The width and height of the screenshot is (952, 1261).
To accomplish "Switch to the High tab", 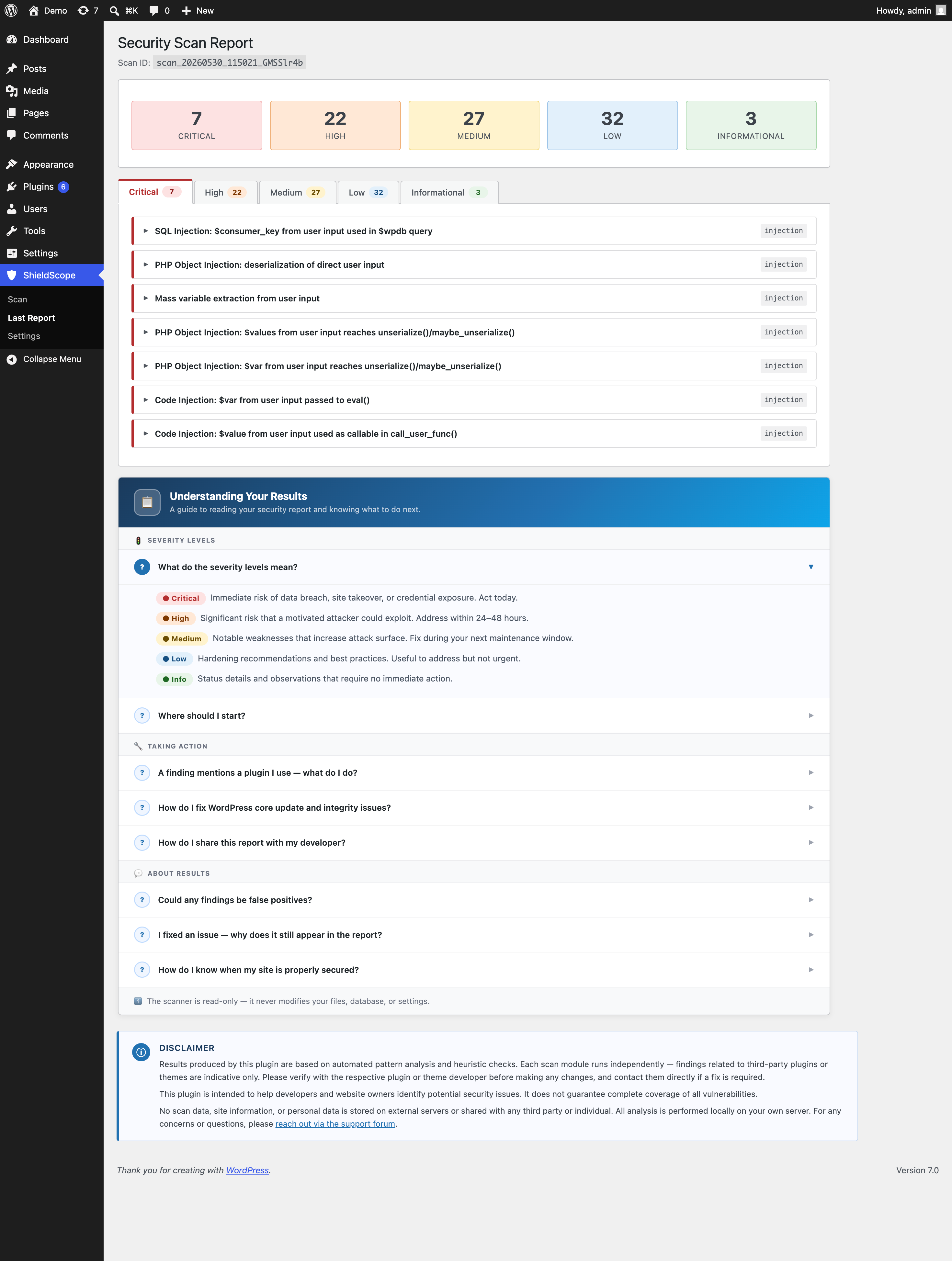I will tap(225, 192).
